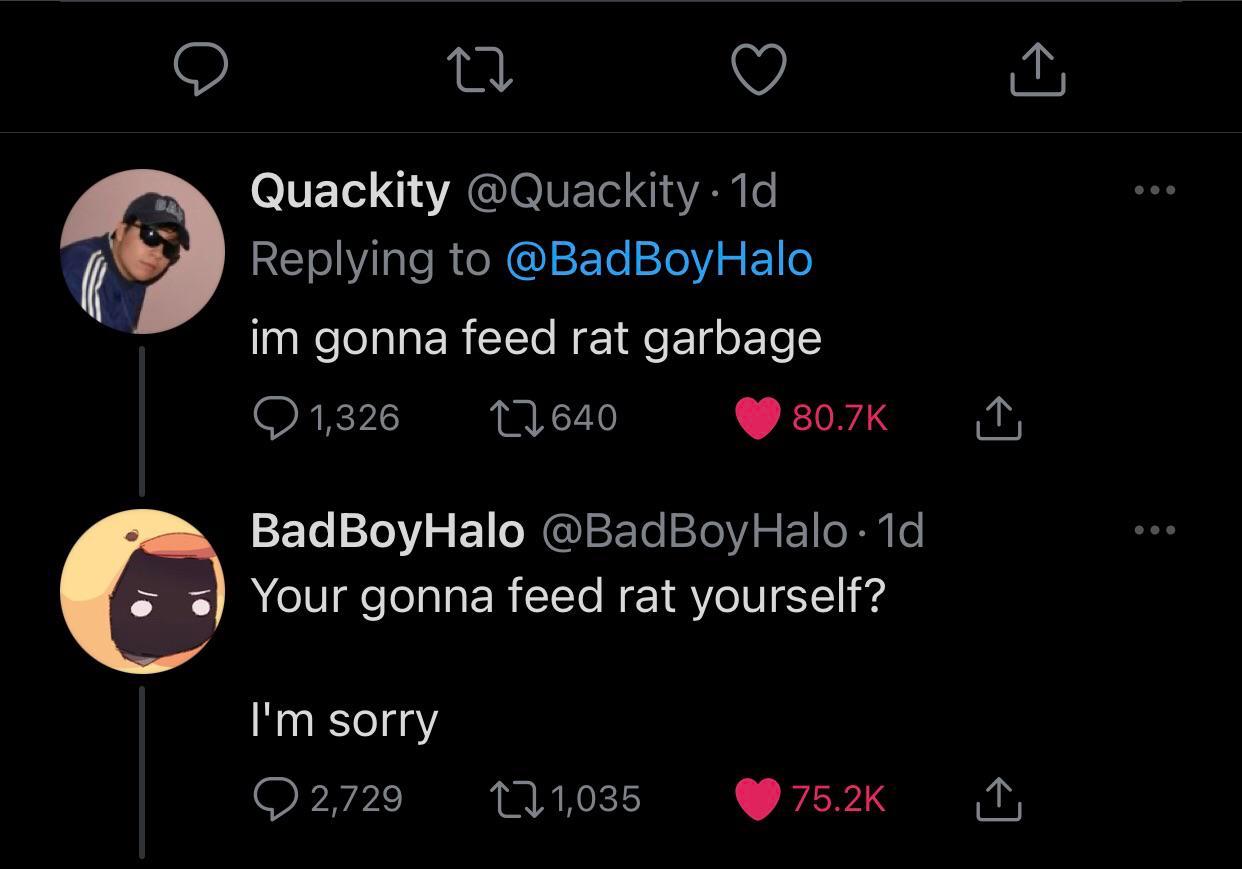Image resolution: width=1242 pixels, height=869 pixels.
Task: Reply to the top tweet
Action: pos(200,69)
